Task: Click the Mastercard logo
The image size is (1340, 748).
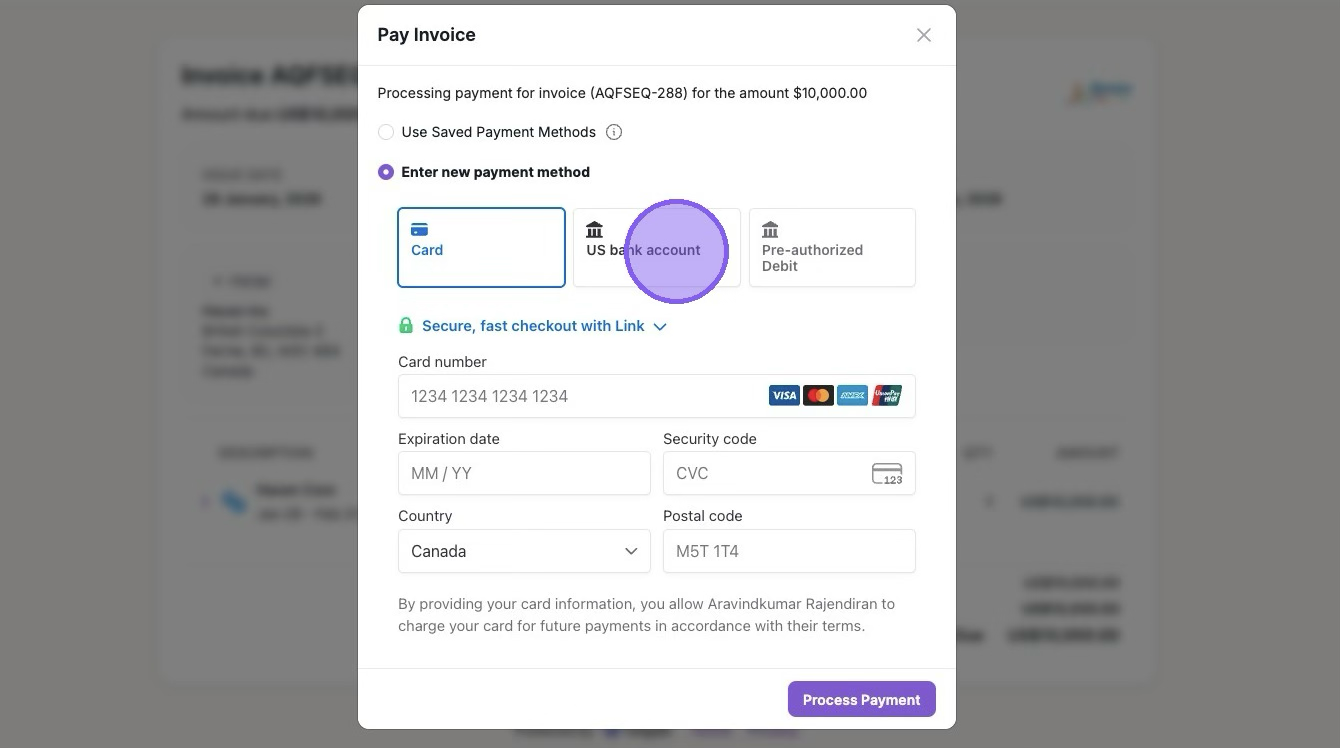Action: coord(818,396)
